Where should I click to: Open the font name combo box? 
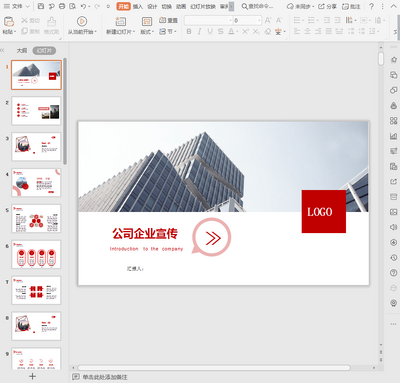[208, 20]
